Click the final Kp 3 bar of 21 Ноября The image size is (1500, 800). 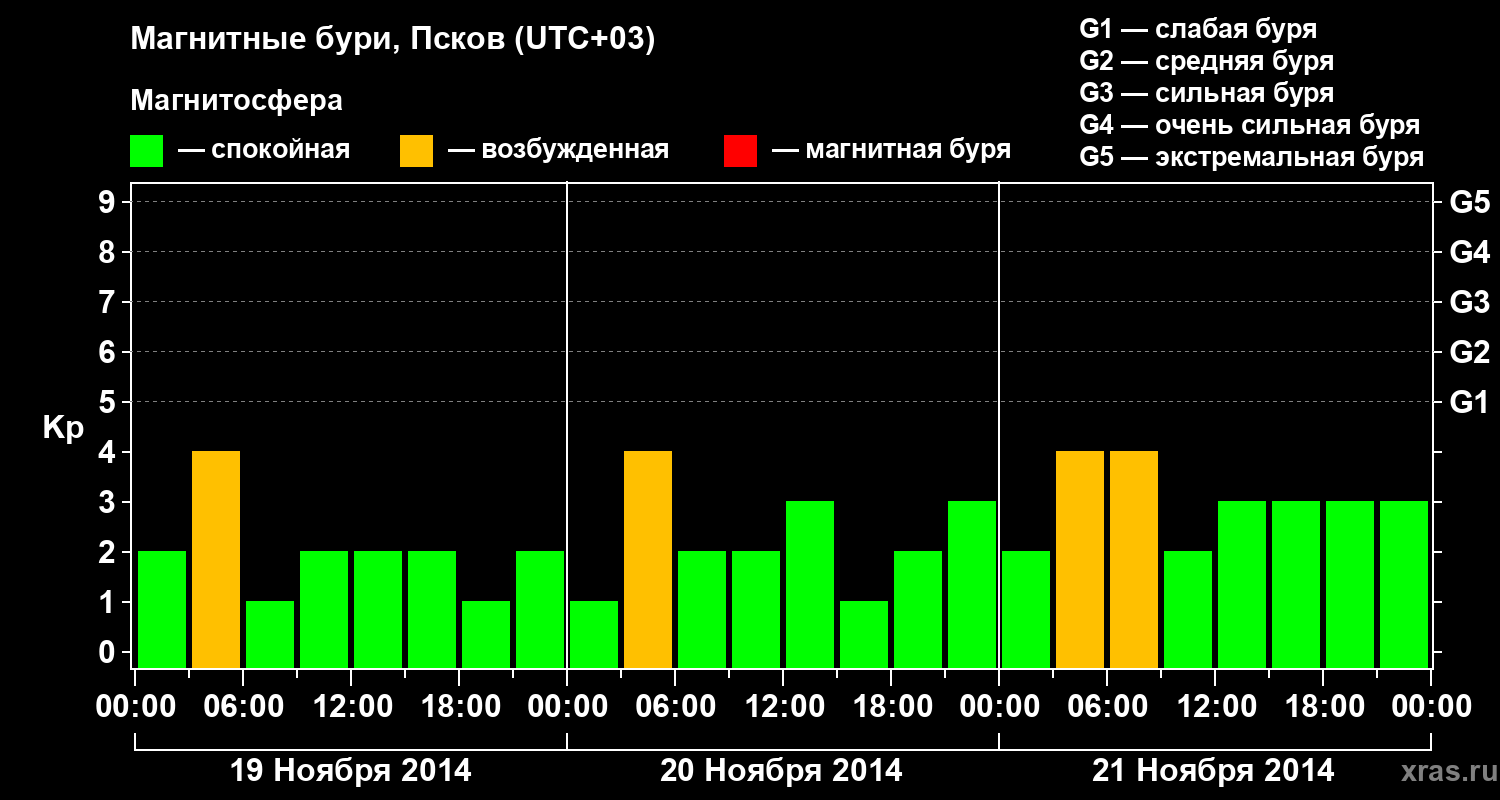1404,584
